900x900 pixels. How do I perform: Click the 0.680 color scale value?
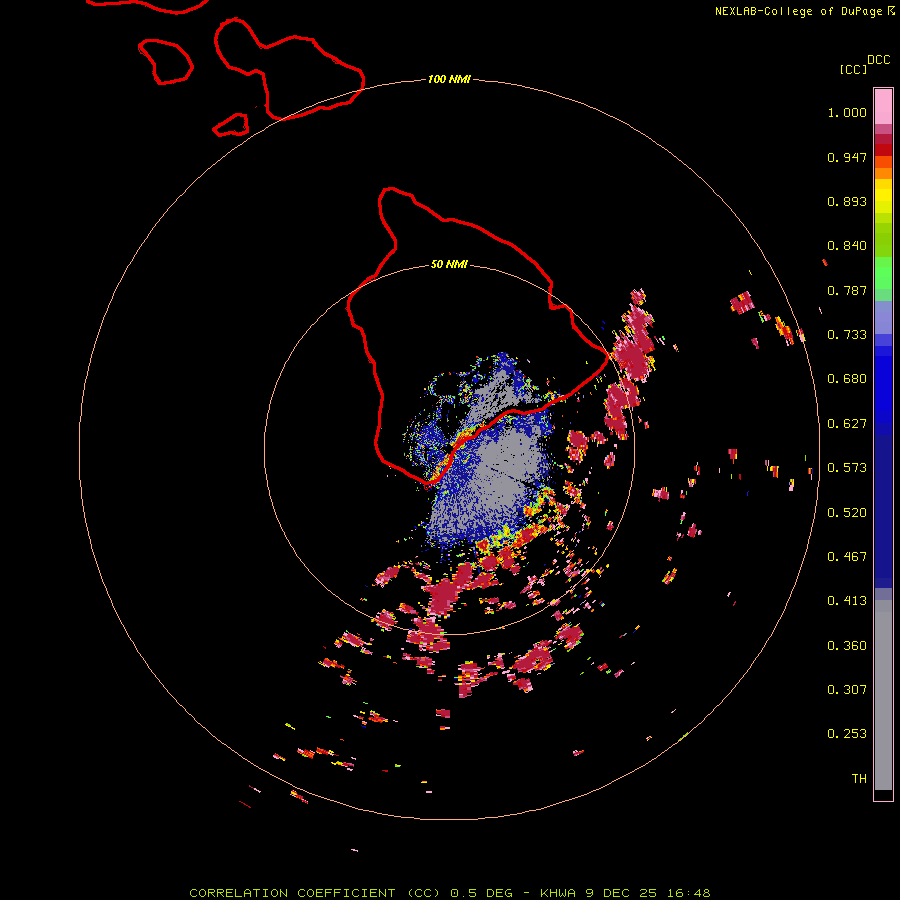pyautogui.click(x=847, y=379)
